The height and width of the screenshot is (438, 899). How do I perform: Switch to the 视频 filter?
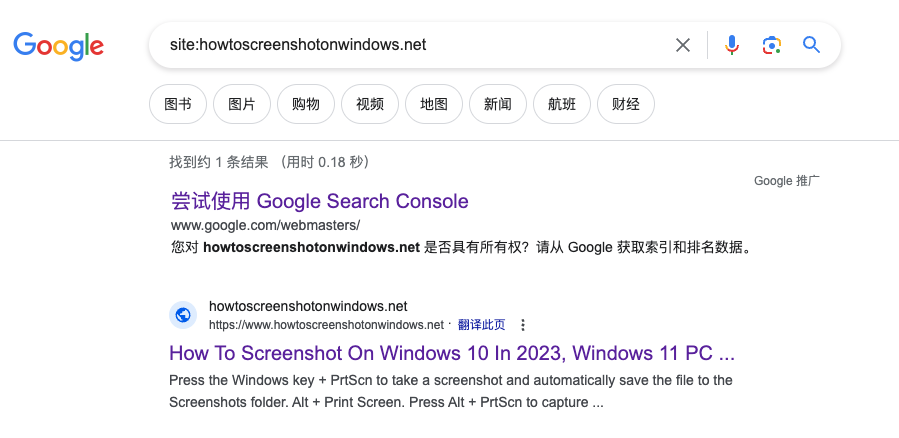point(370,104)
